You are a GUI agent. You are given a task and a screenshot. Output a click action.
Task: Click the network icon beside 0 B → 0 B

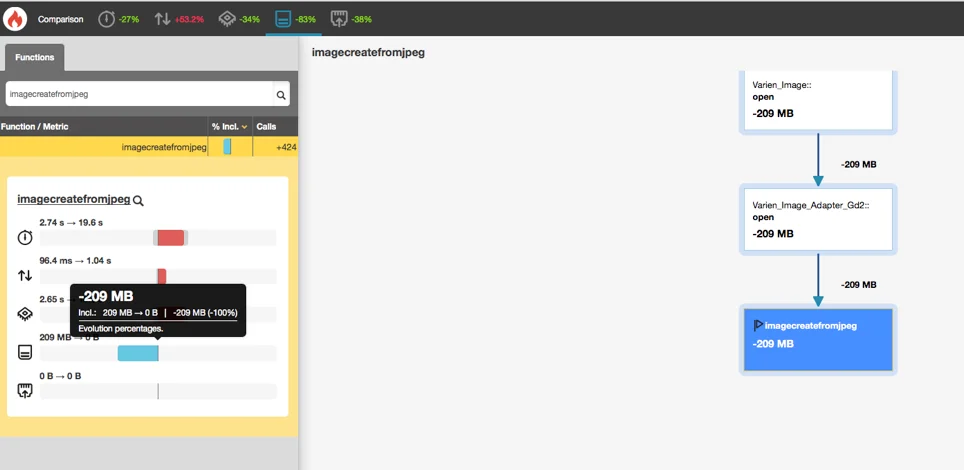click(25, 390)
